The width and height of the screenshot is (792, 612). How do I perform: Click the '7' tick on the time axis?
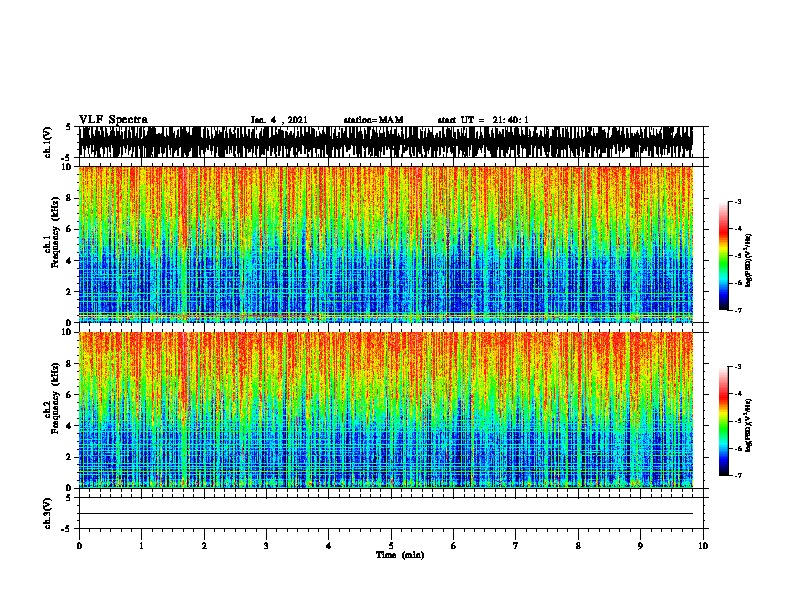coord(516,546)
